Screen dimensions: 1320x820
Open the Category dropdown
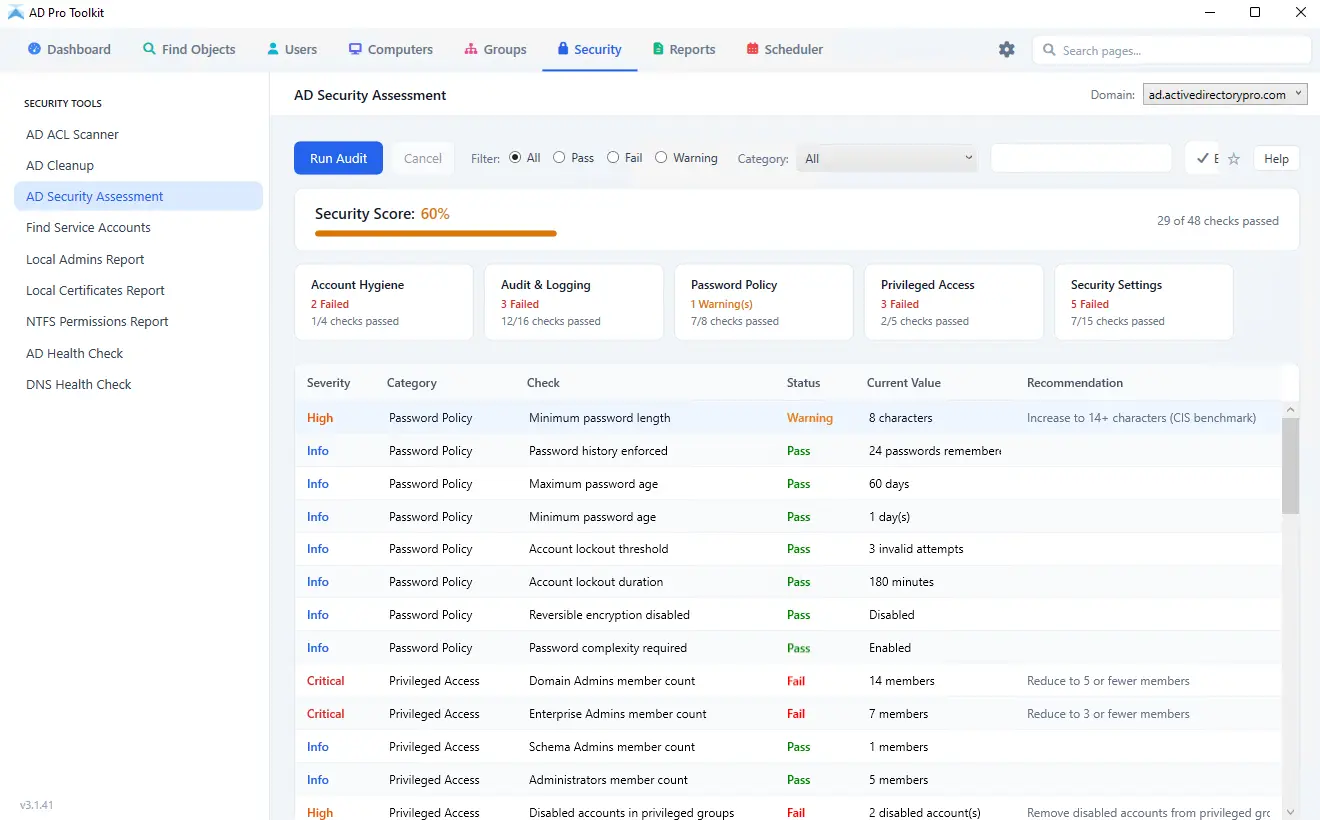887,158
